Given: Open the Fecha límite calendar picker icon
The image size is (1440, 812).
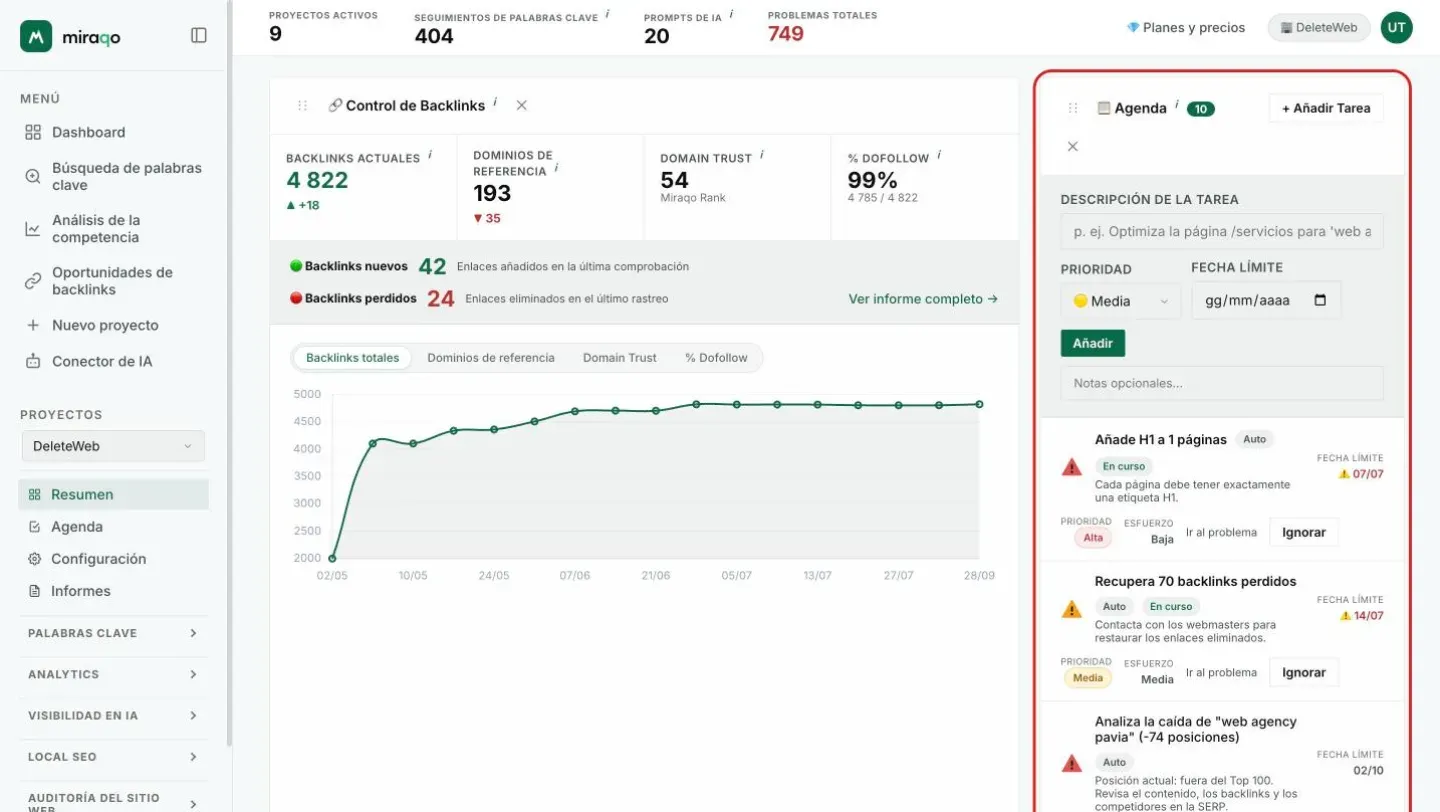Looking at the screenshot, I should click(1320, 301).
